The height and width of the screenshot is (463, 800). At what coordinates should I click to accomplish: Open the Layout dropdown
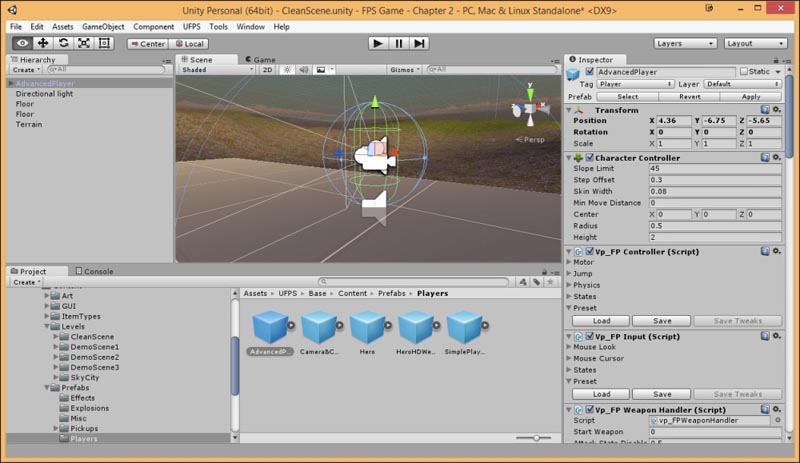754,43
